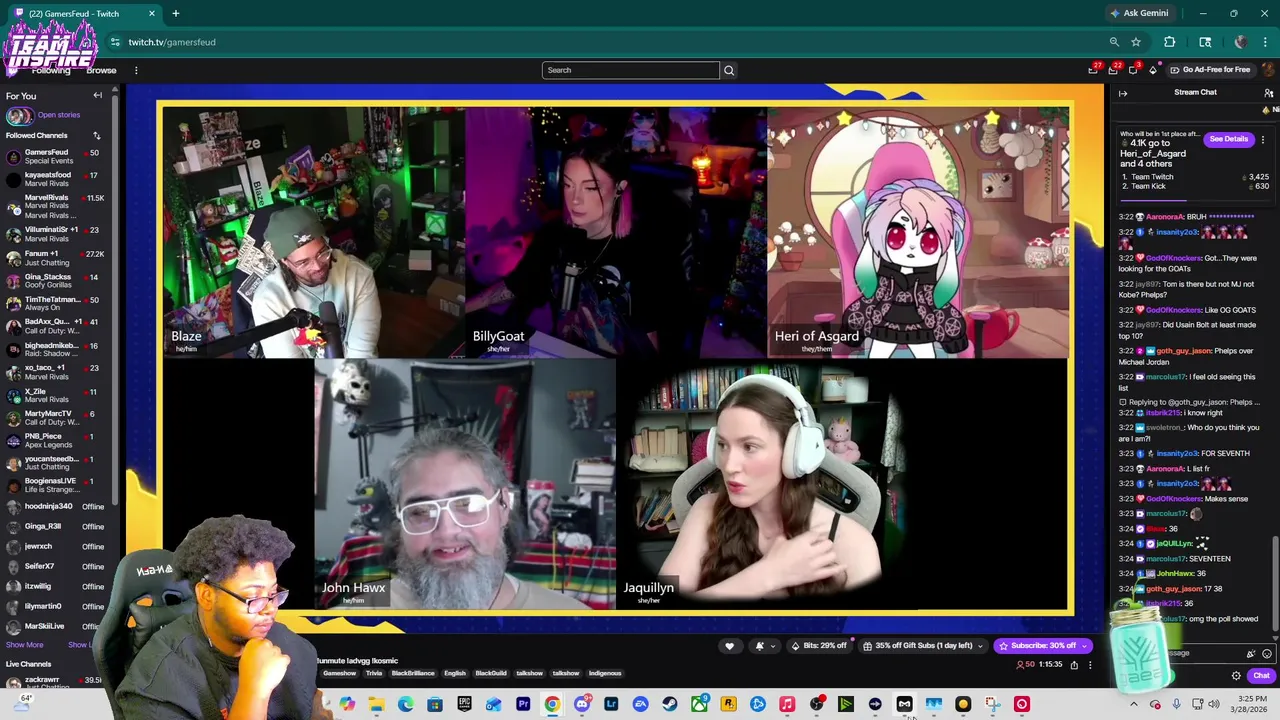Click Go Ad-Free for Free button

(x=1209, y=70)
